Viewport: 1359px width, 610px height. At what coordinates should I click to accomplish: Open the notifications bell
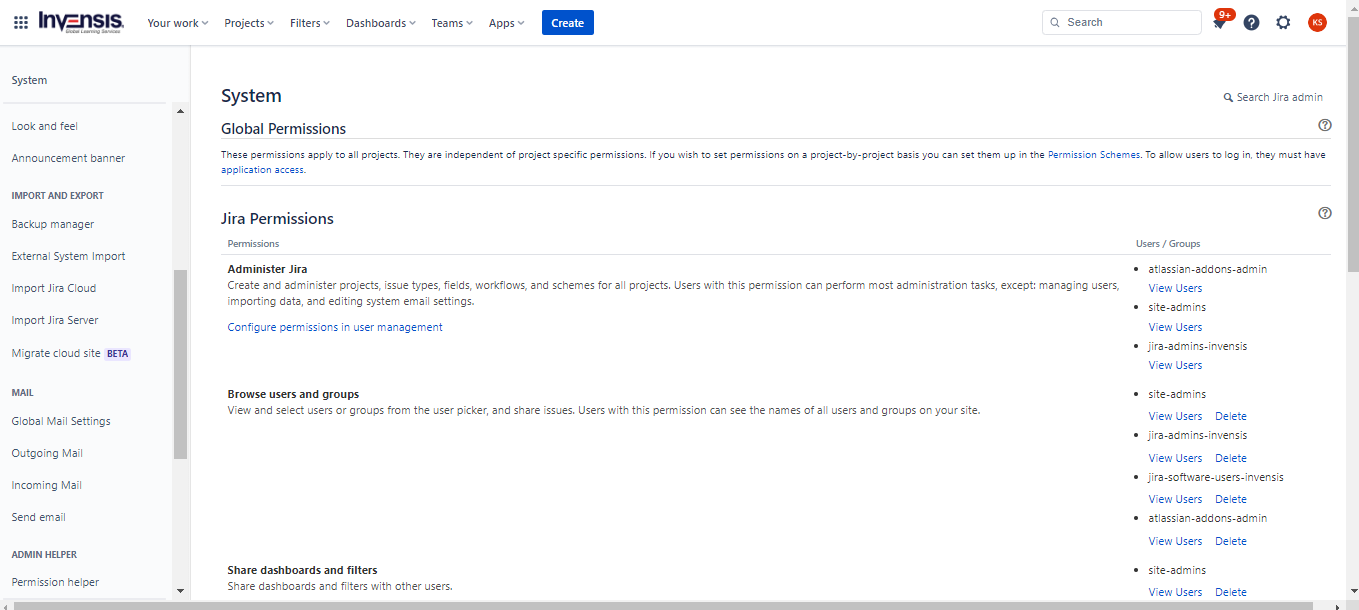coord(1219,22)
